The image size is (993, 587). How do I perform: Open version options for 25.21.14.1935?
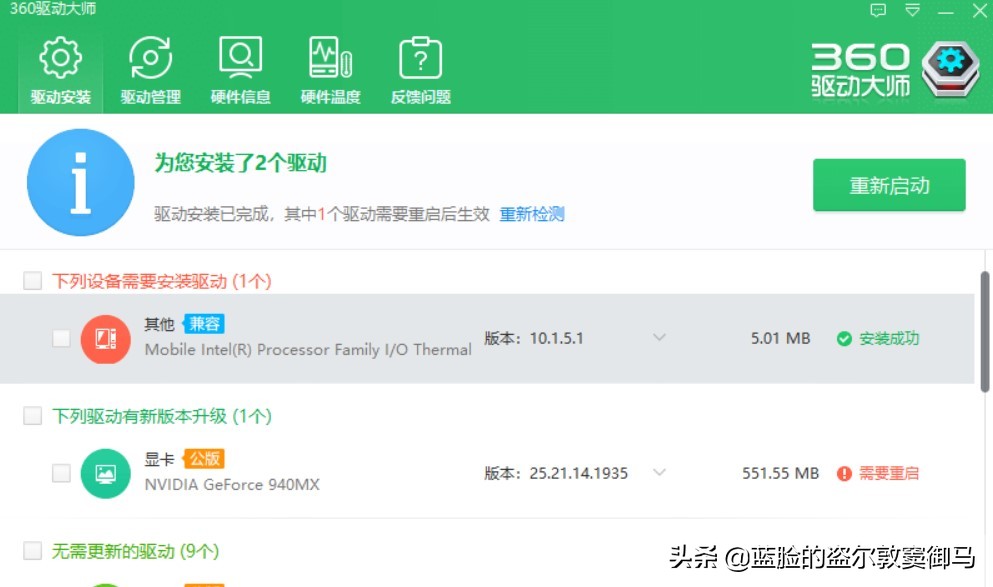click(x=660, y=473)
